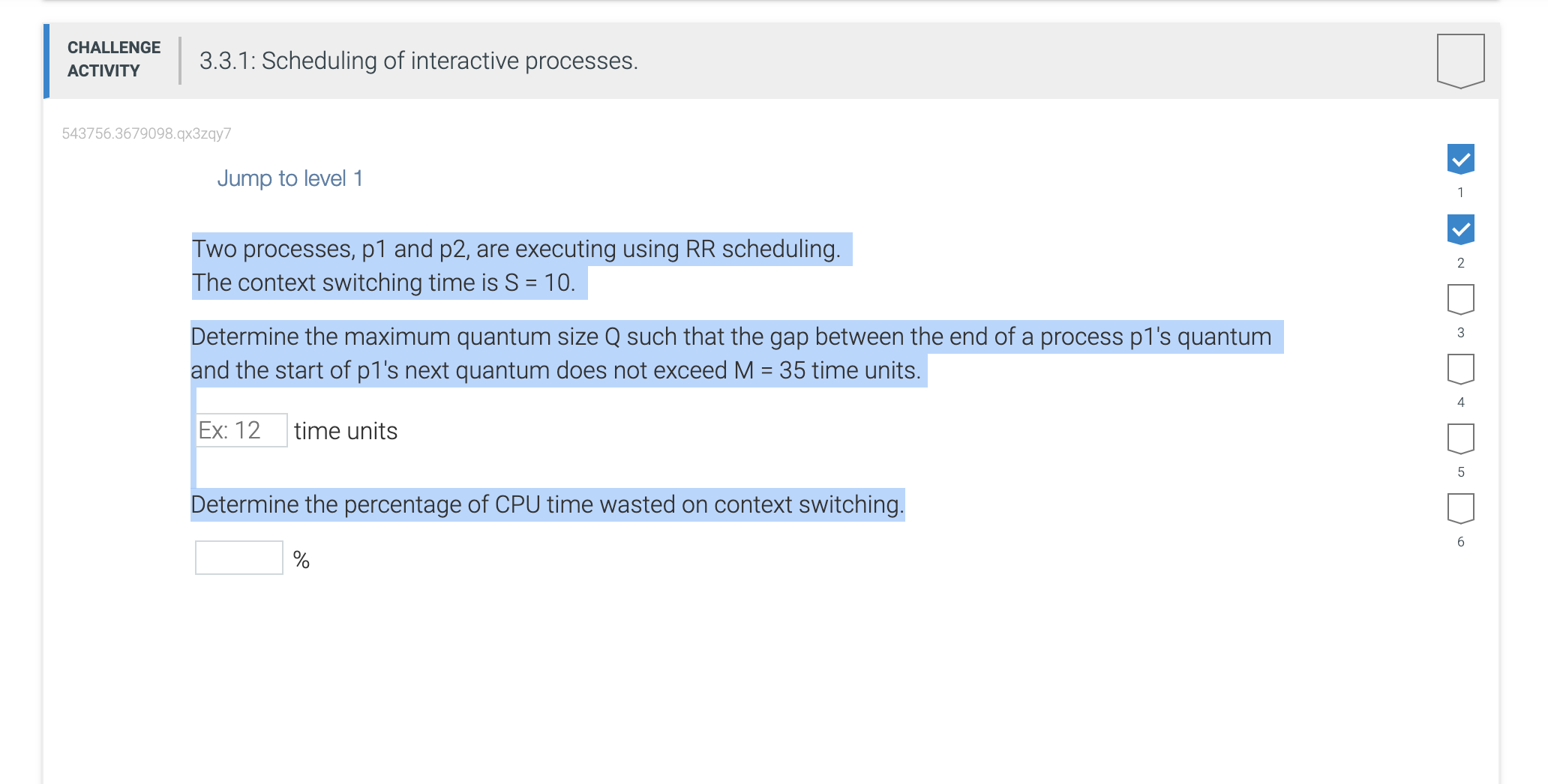Click the activity ID text 543756.3679098.qx3zqy7
Image resolution: width=1548 pixels, height=784 pixels.
pyautogui.click(x=145, y=133)
